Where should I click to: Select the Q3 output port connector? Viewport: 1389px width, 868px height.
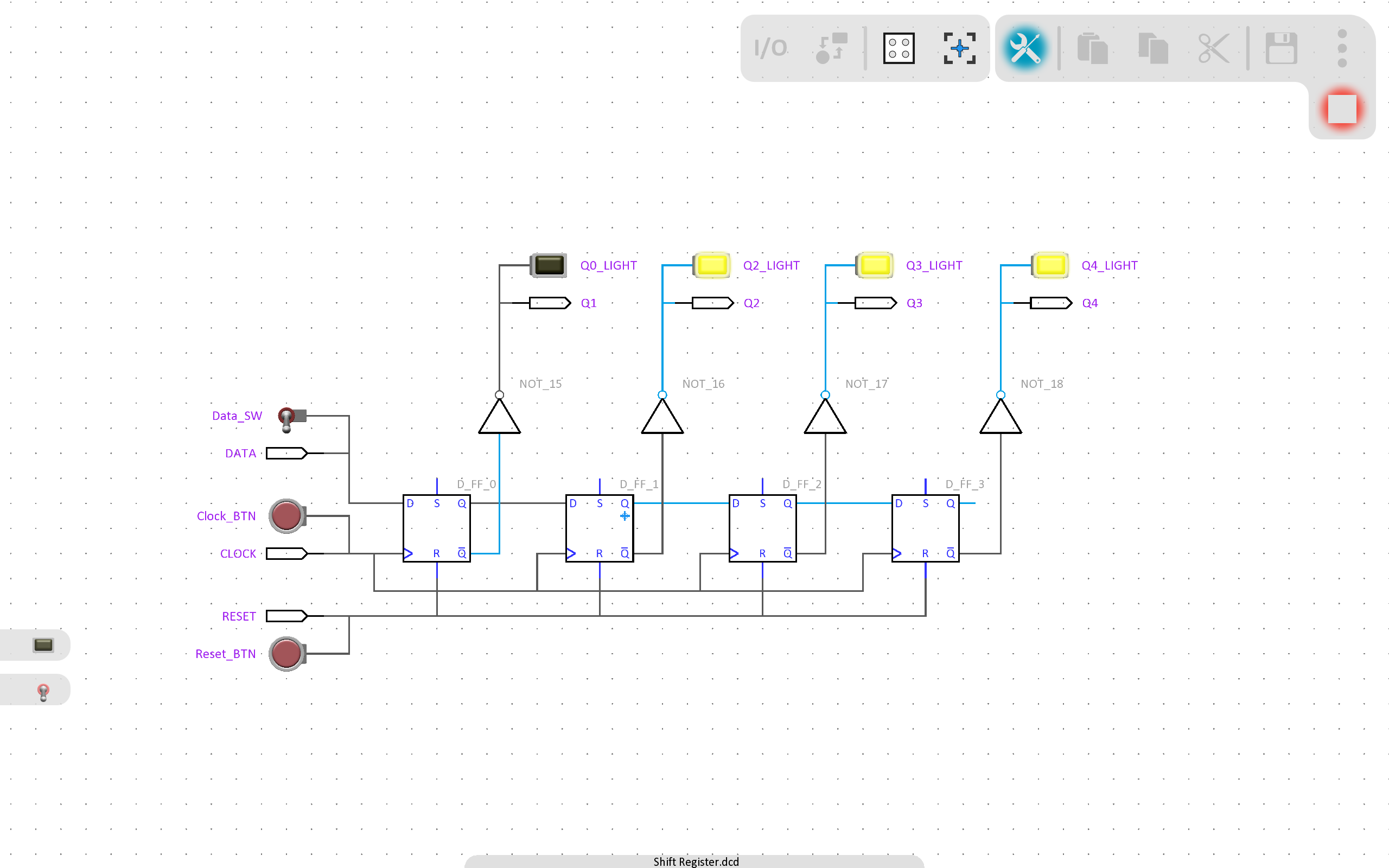tap(875, 303)
